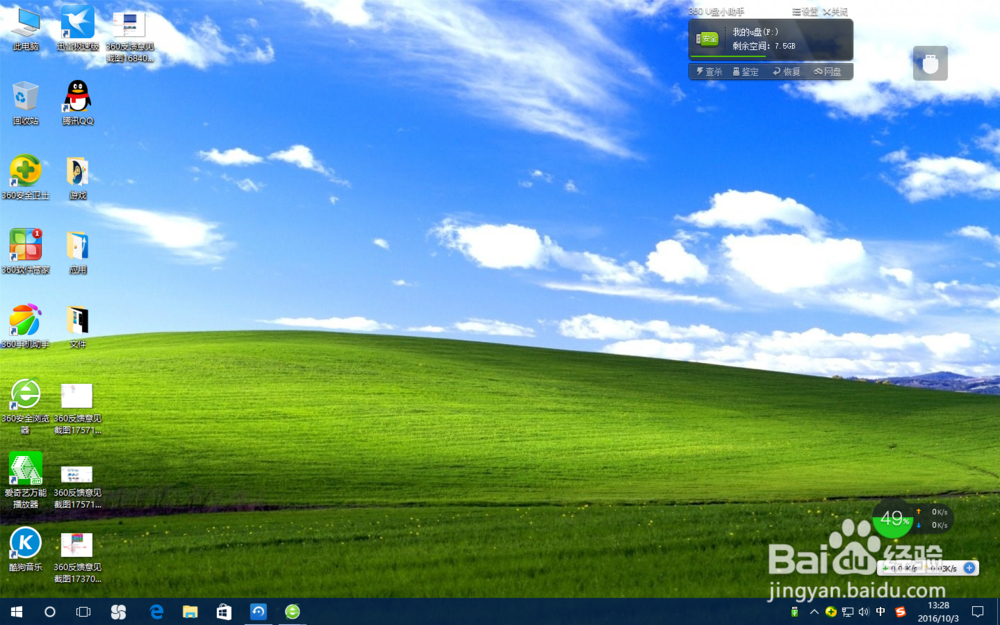Launch Microsoft Edge from taskbar
Viewport: 1000px width, 625px height.
click(156, 612)
